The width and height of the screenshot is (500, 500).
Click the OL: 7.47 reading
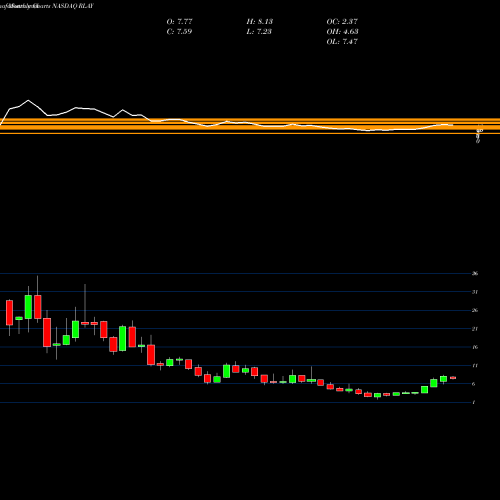(342, 42)
